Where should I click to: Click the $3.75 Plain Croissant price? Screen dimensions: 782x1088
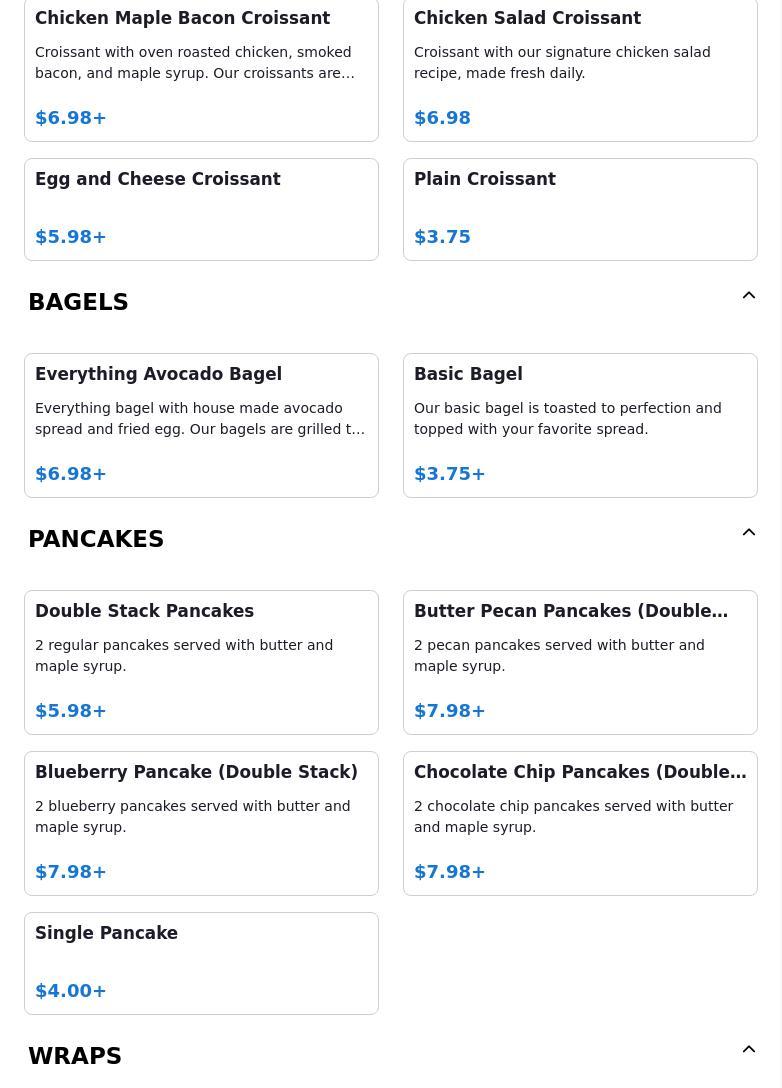pos(442,237)
